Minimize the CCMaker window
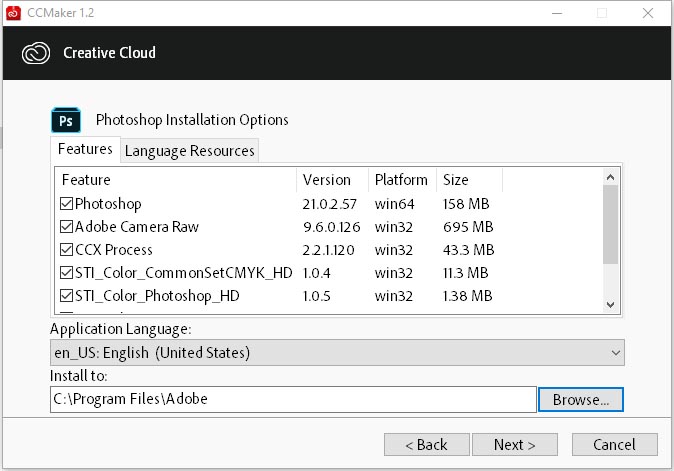This screenshot has height=471, width=674. click(557, 13)
